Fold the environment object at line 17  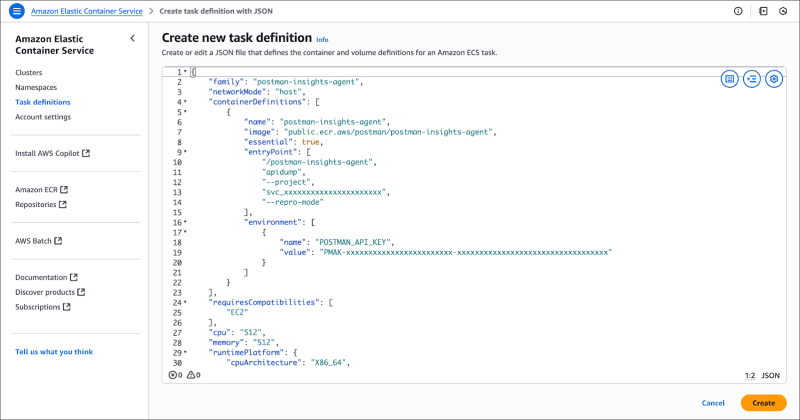(x=185, y=232)
